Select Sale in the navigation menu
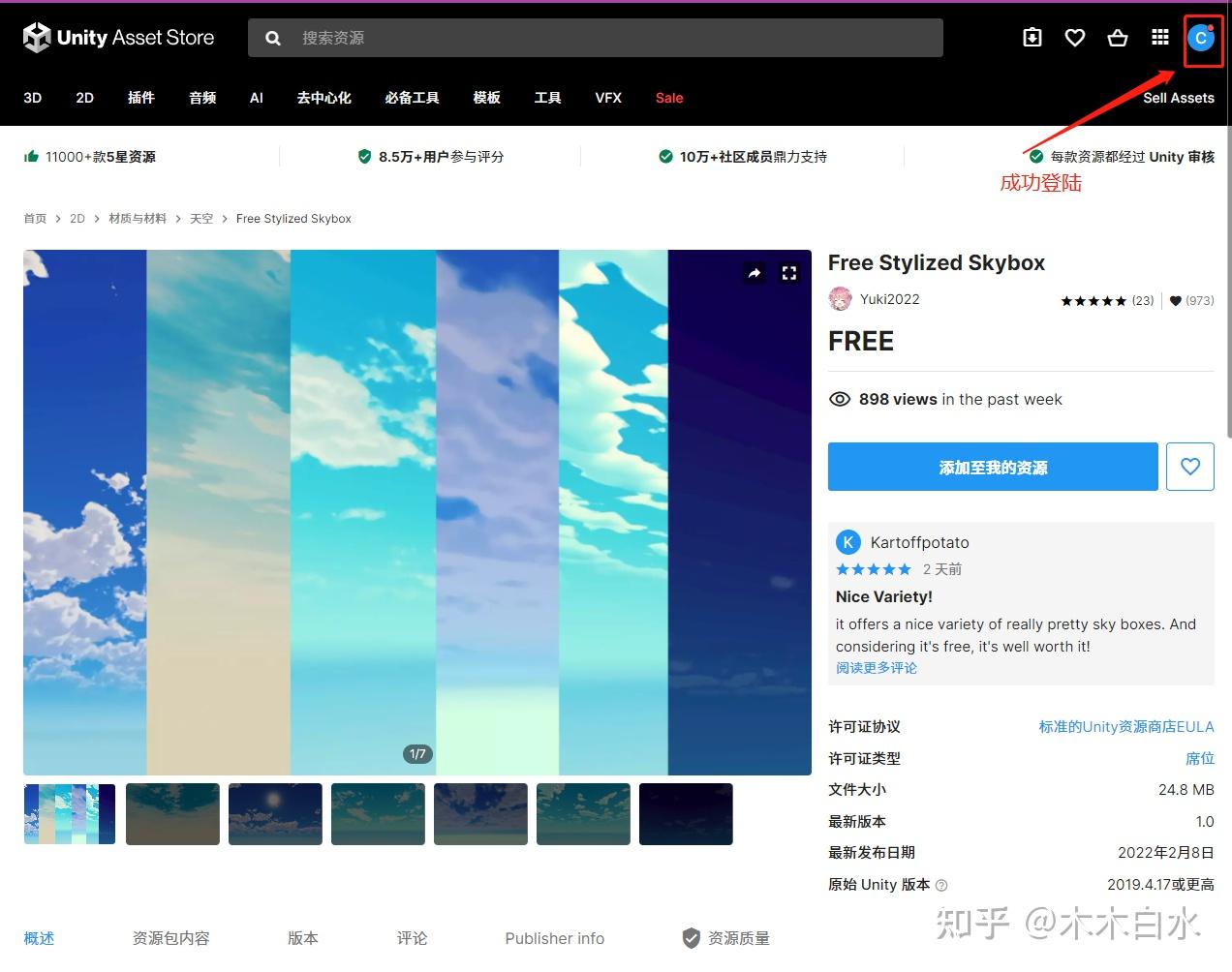The width and height of the screenshot is (1232, 972). (x=668, y=97)
